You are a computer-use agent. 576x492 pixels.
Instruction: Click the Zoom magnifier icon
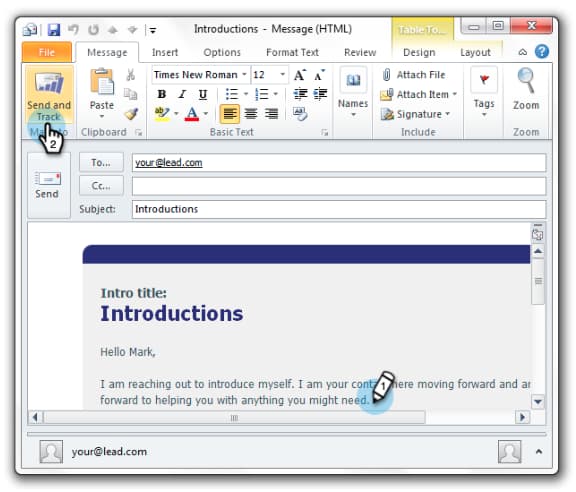point(526,81)
